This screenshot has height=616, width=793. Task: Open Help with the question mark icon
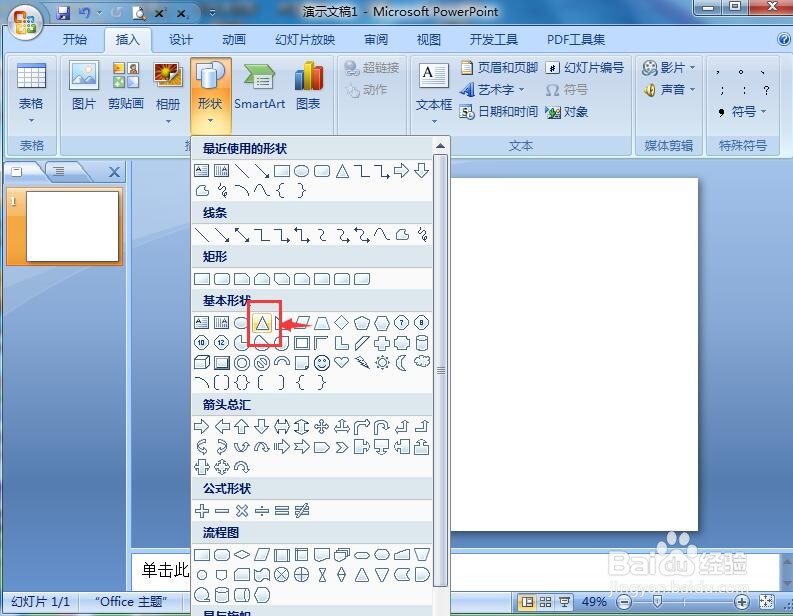point(783,39)
